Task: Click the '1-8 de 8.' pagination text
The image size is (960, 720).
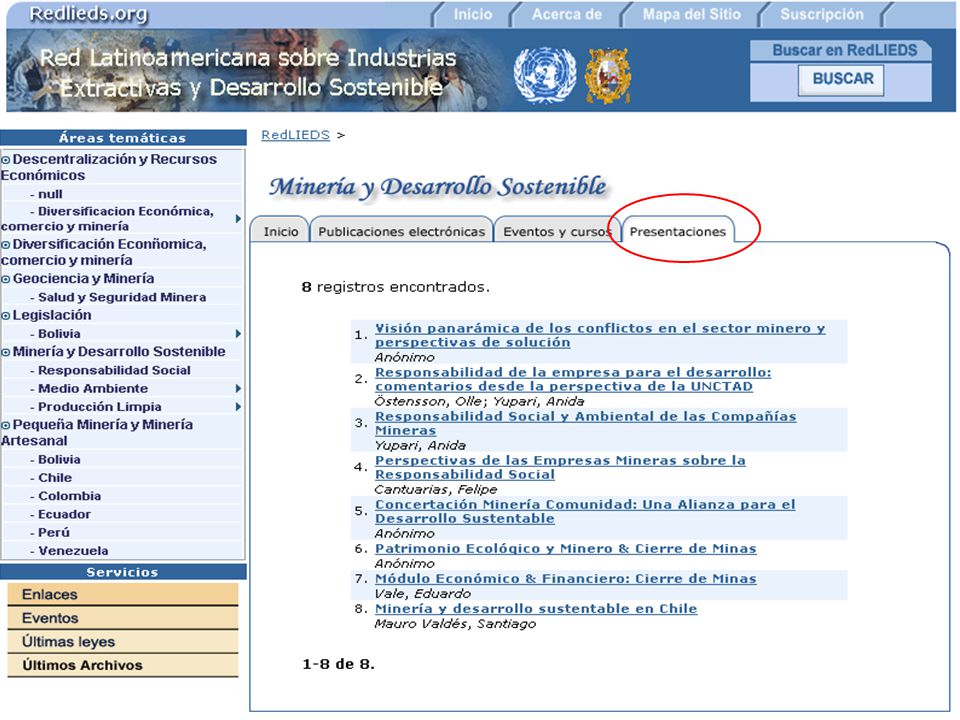Action: [x=338, y=664]
